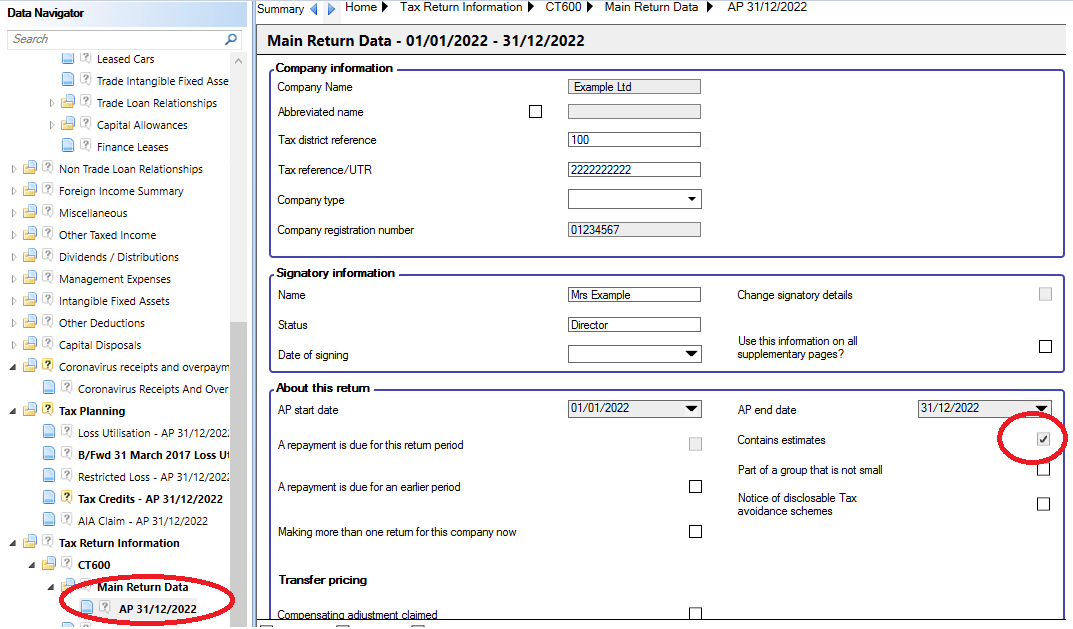Click the Tax reference/UTR field

(x=634, y=170)
